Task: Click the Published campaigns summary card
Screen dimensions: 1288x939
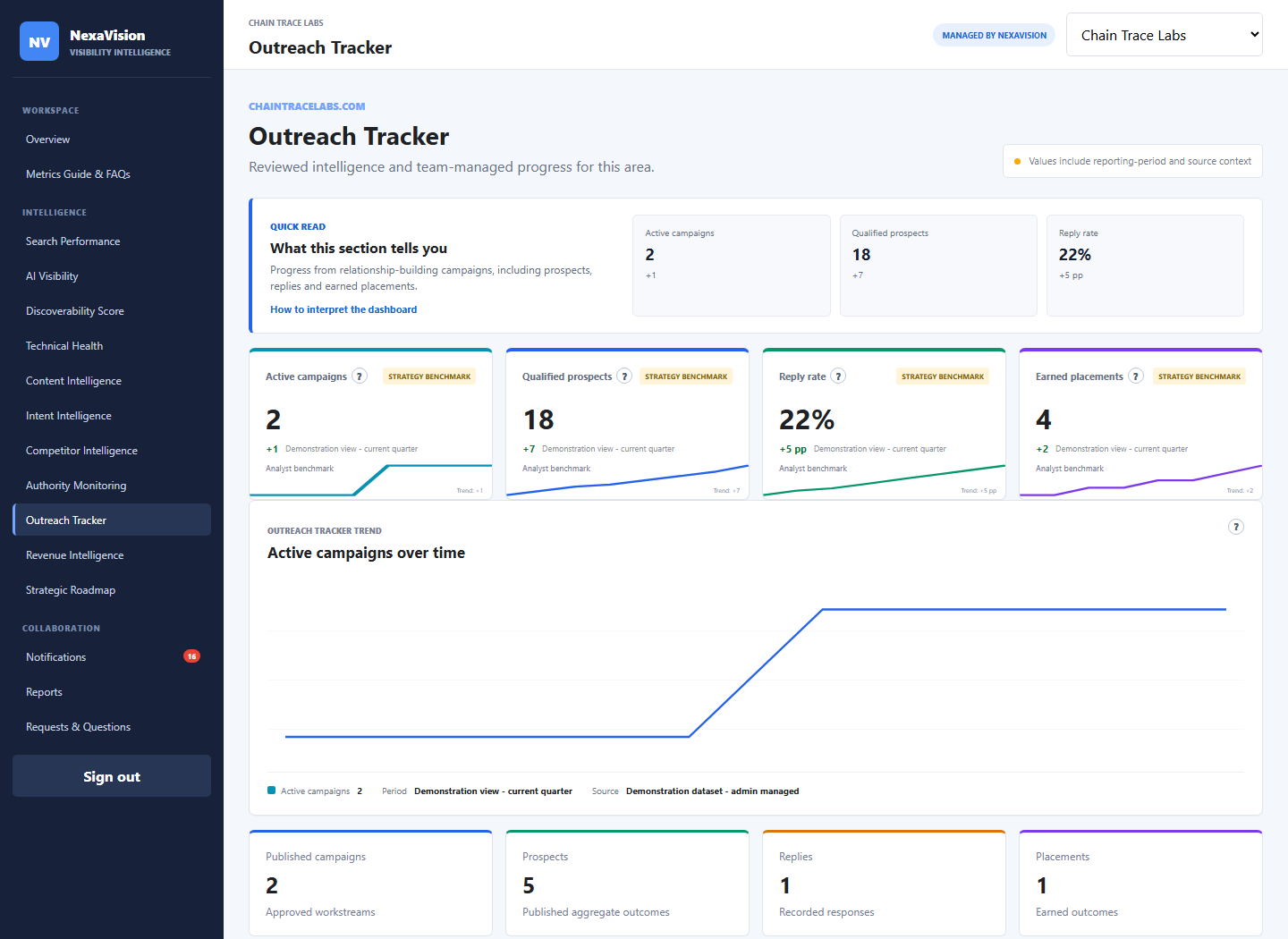Action: (370, 884)
